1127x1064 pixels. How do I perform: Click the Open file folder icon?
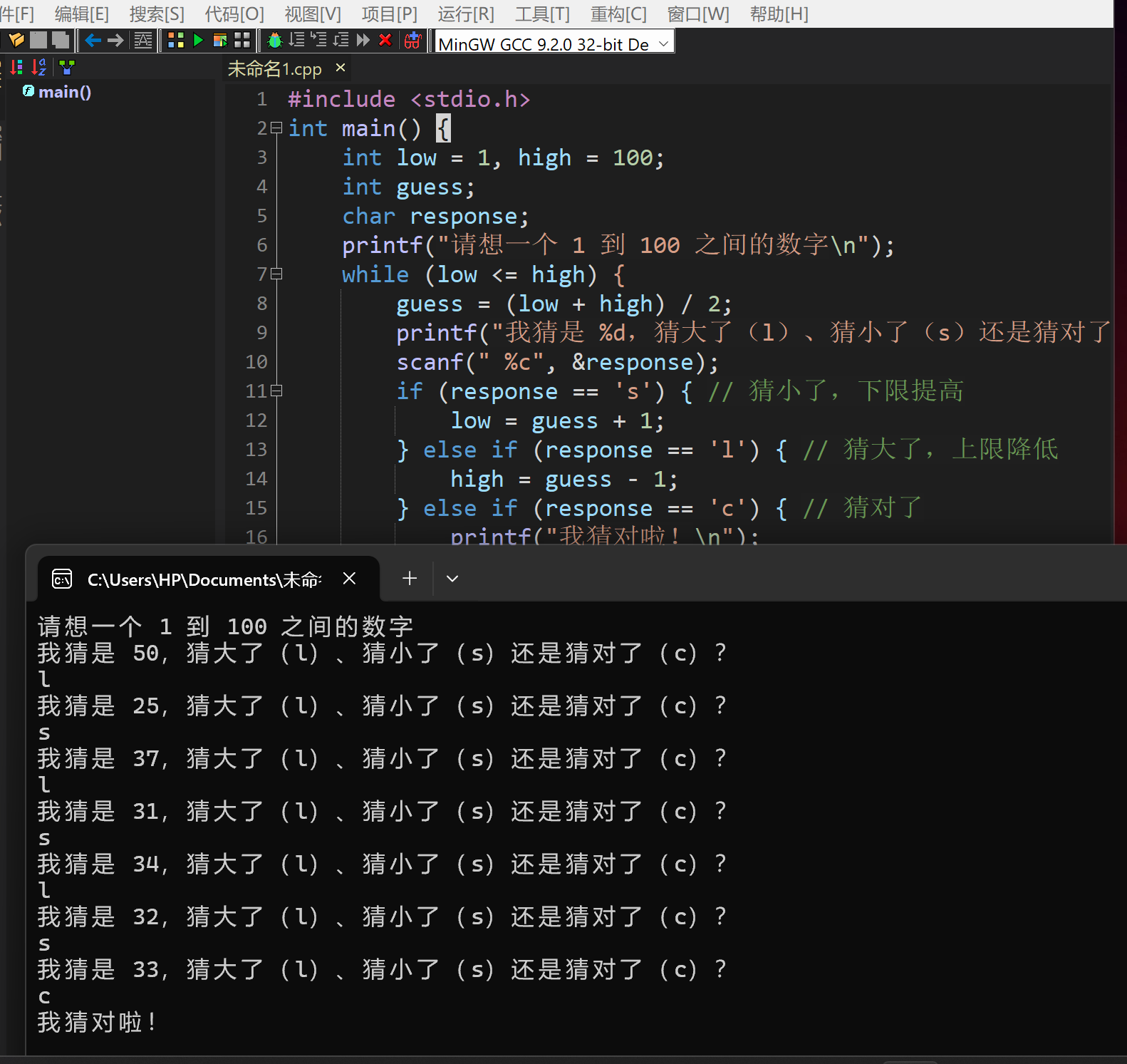(16, 41)
